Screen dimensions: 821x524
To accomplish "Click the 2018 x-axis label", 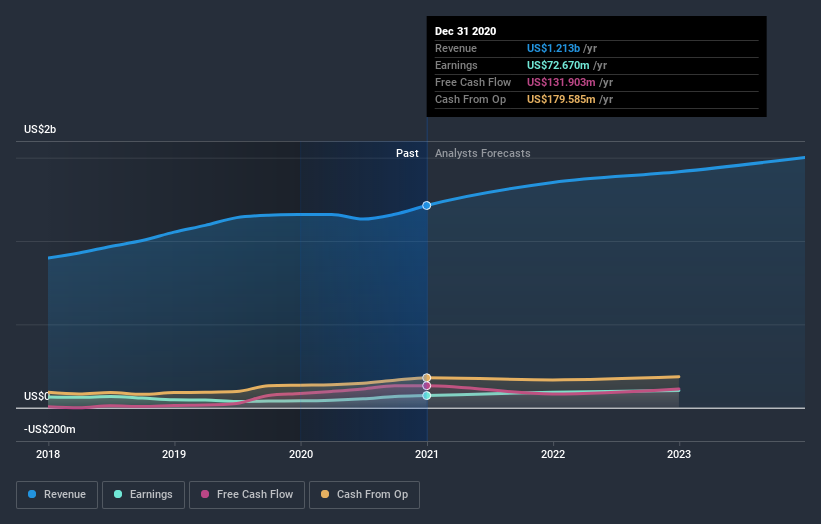I will point(48,454).
